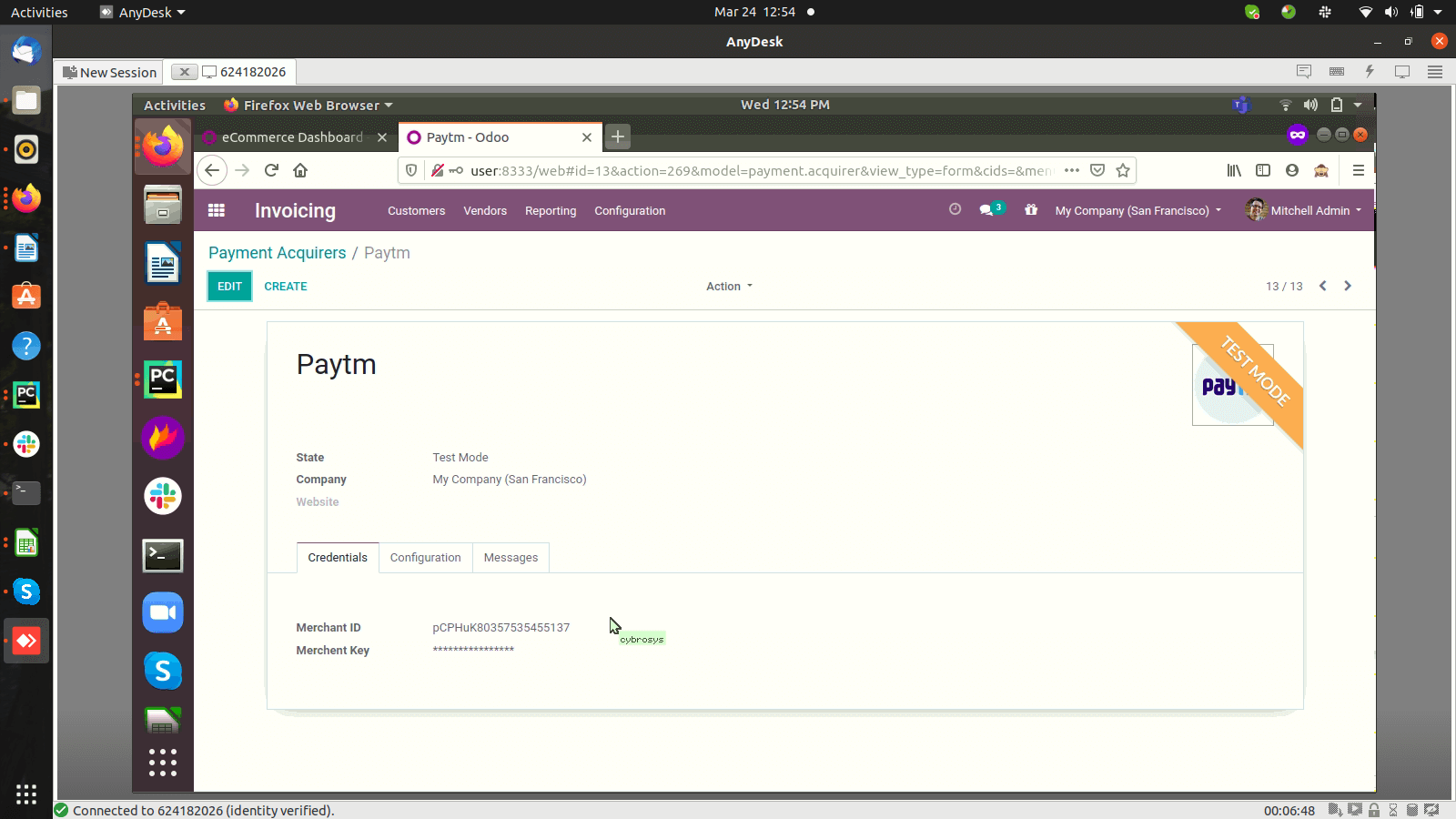
Task: Open remote system status menu arrow
Action: pyautogui.click(x=1358, y=105)
